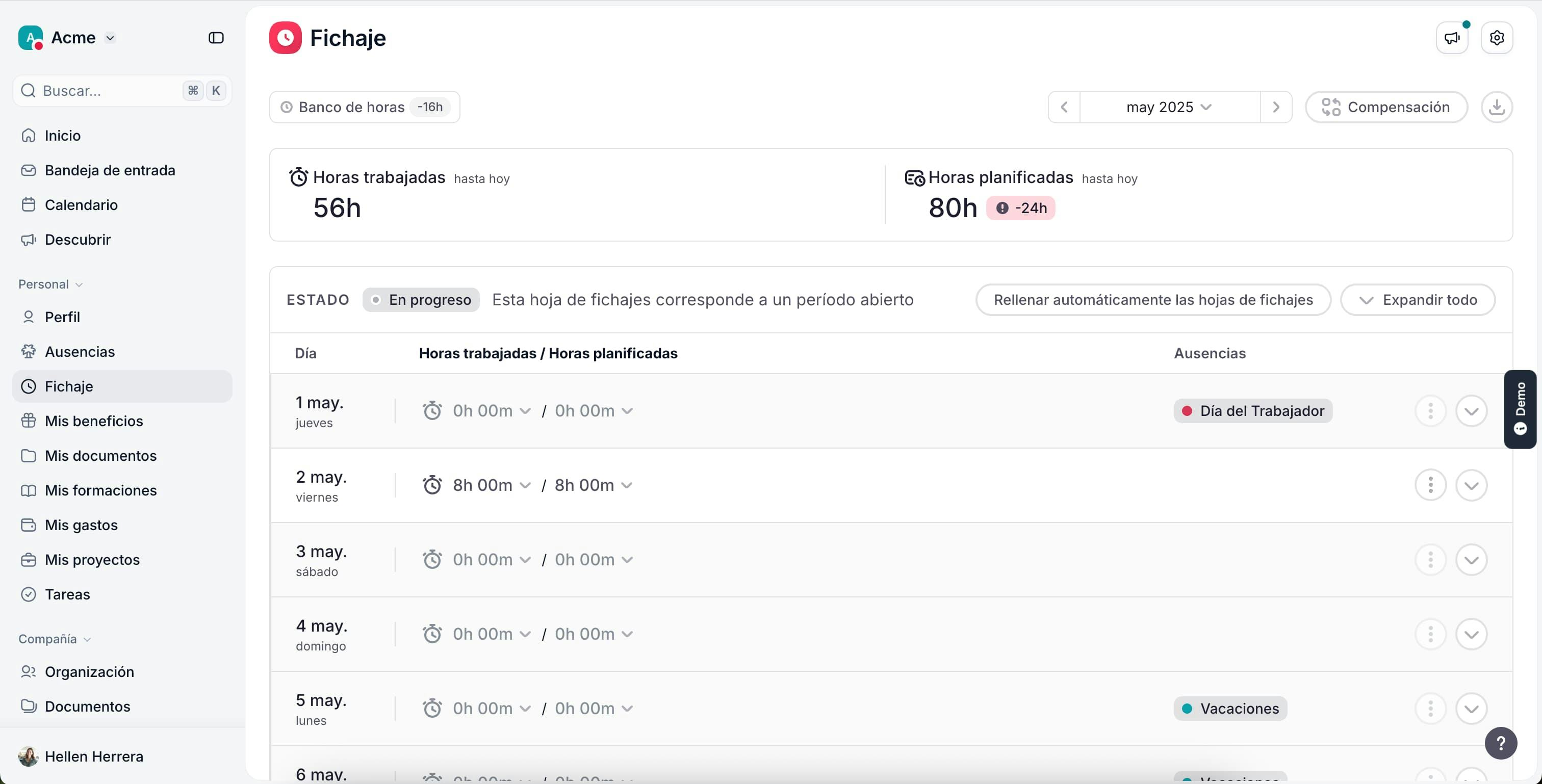
Task: Collapse the Personal sidebar section
Action: pos(50,284)
